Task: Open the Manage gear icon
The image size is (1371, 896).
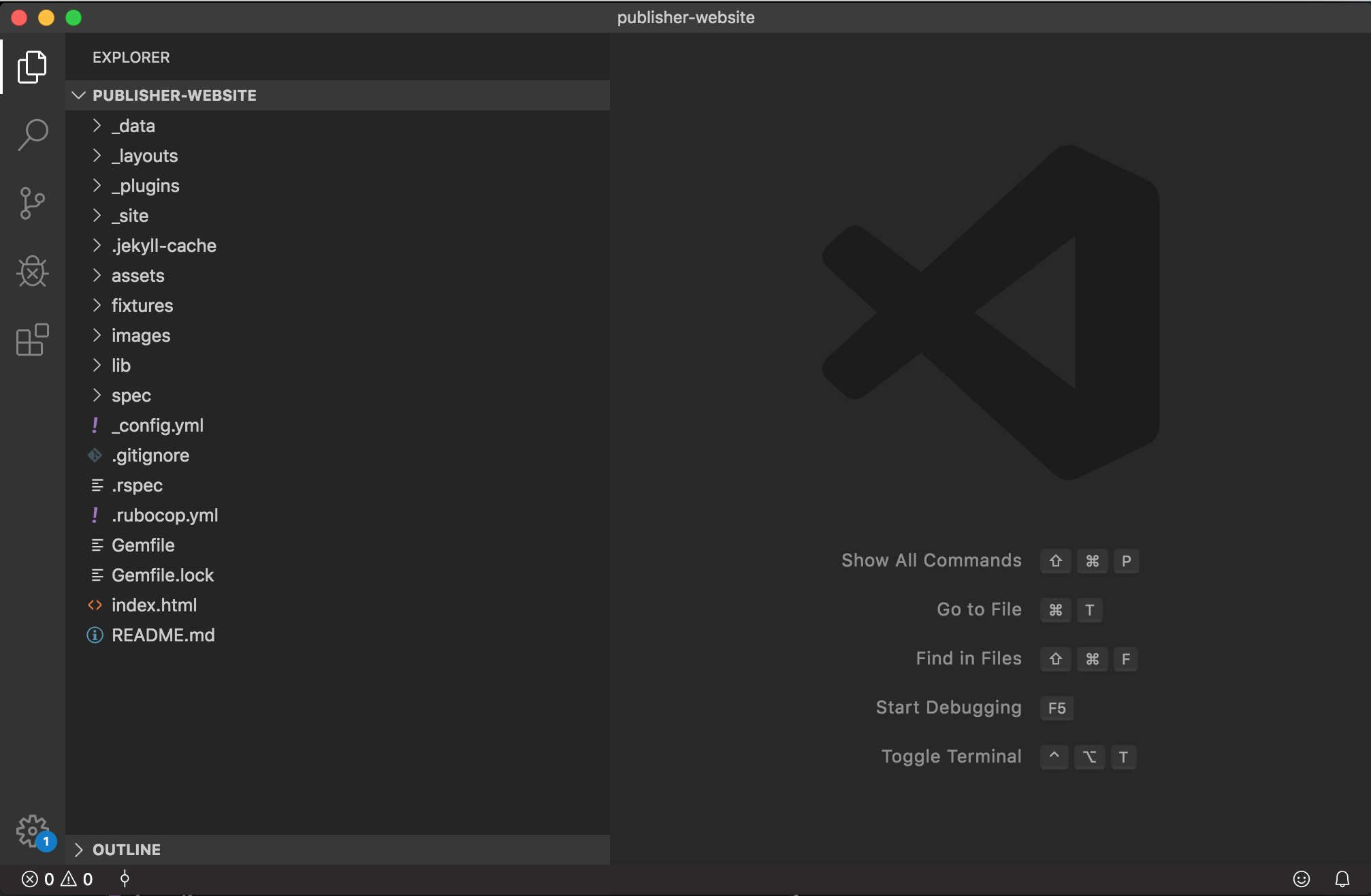Action: tap(32, 831)
